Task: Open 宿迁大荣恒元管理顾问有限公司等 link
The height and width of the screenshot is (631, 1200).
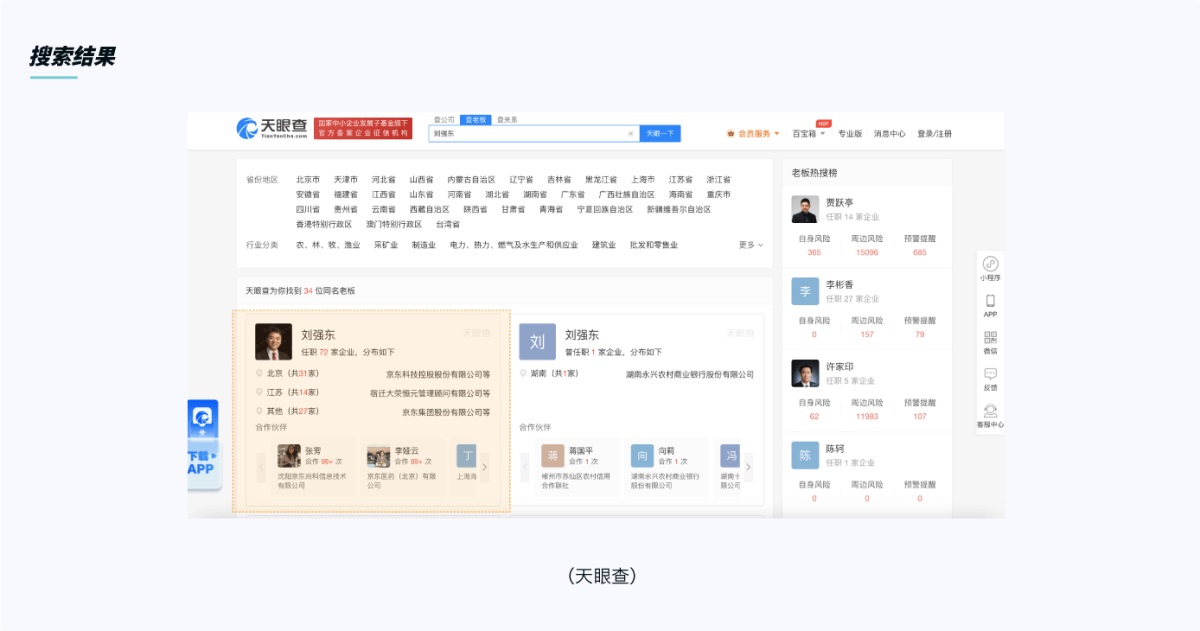Action: coord(430,393)
